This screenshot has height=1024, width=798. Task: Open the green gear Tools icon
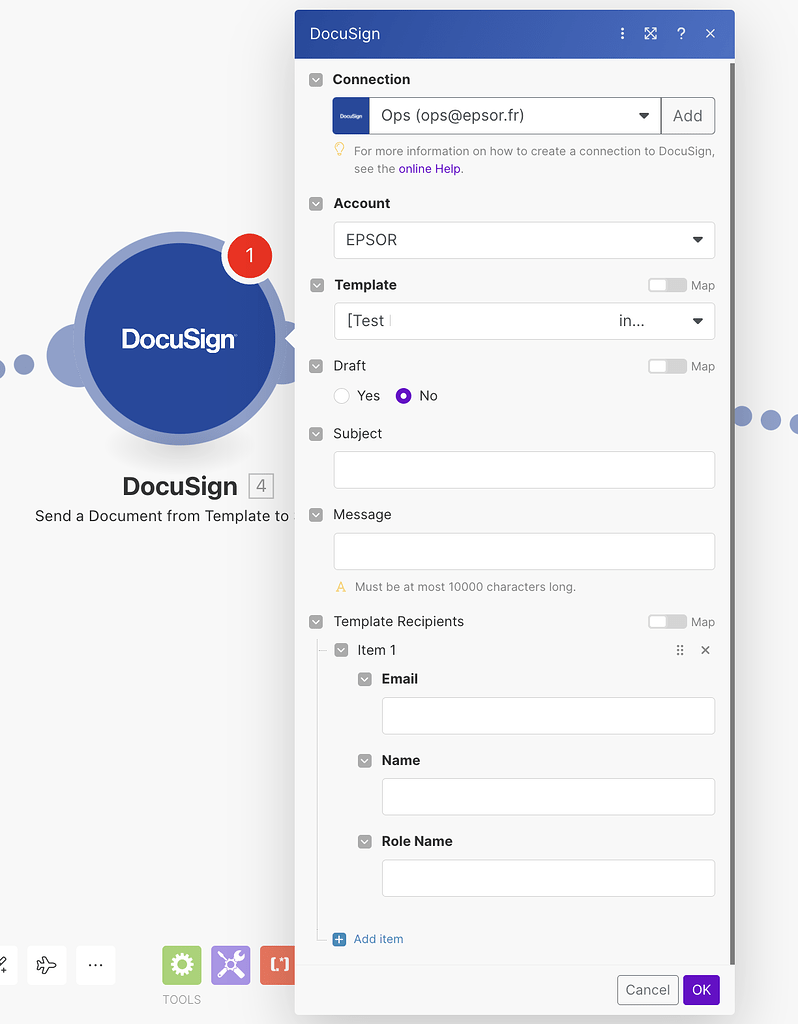(x=182, y=965)
